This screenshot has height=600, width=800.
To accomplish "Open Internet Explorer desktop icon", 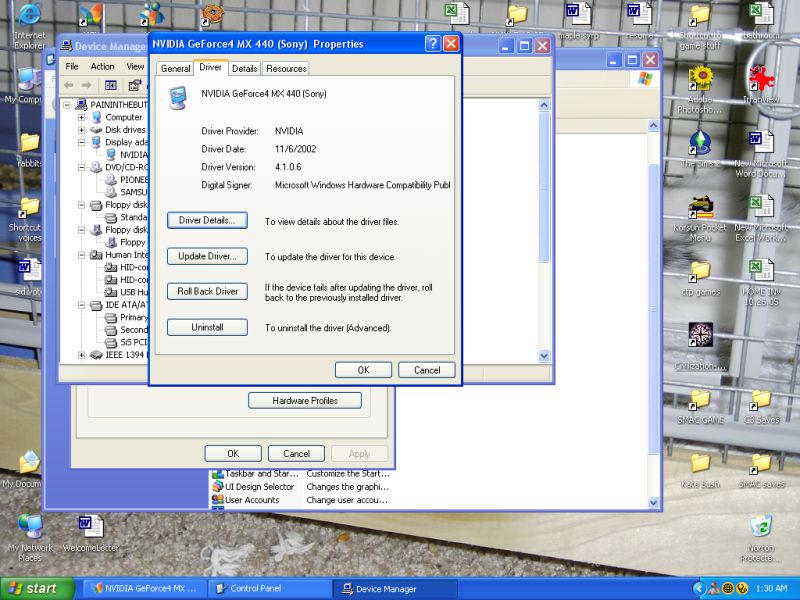I will (x=29, y=26).
